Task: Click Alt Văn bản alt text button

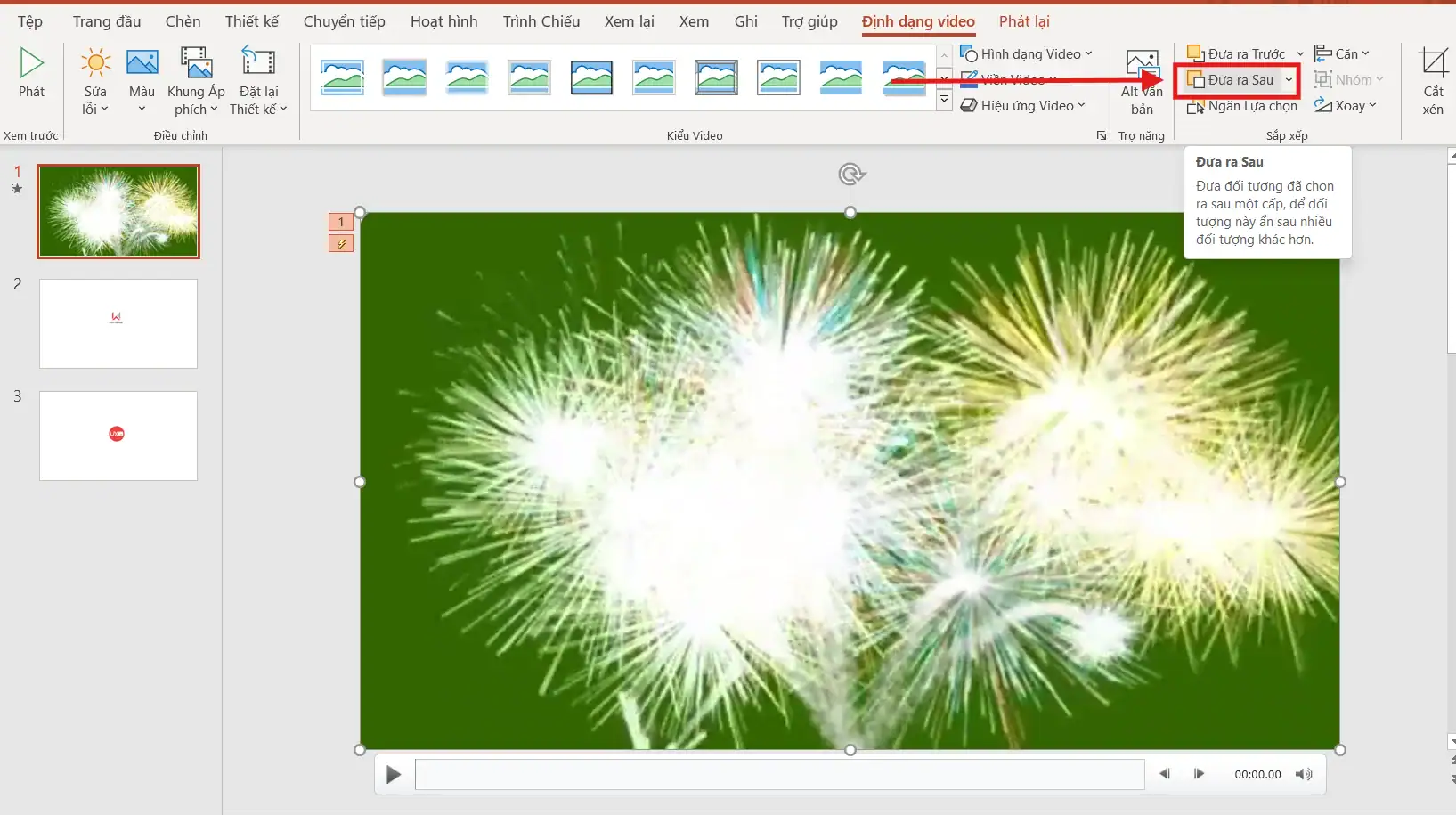Action: [x=1142, y=82]
